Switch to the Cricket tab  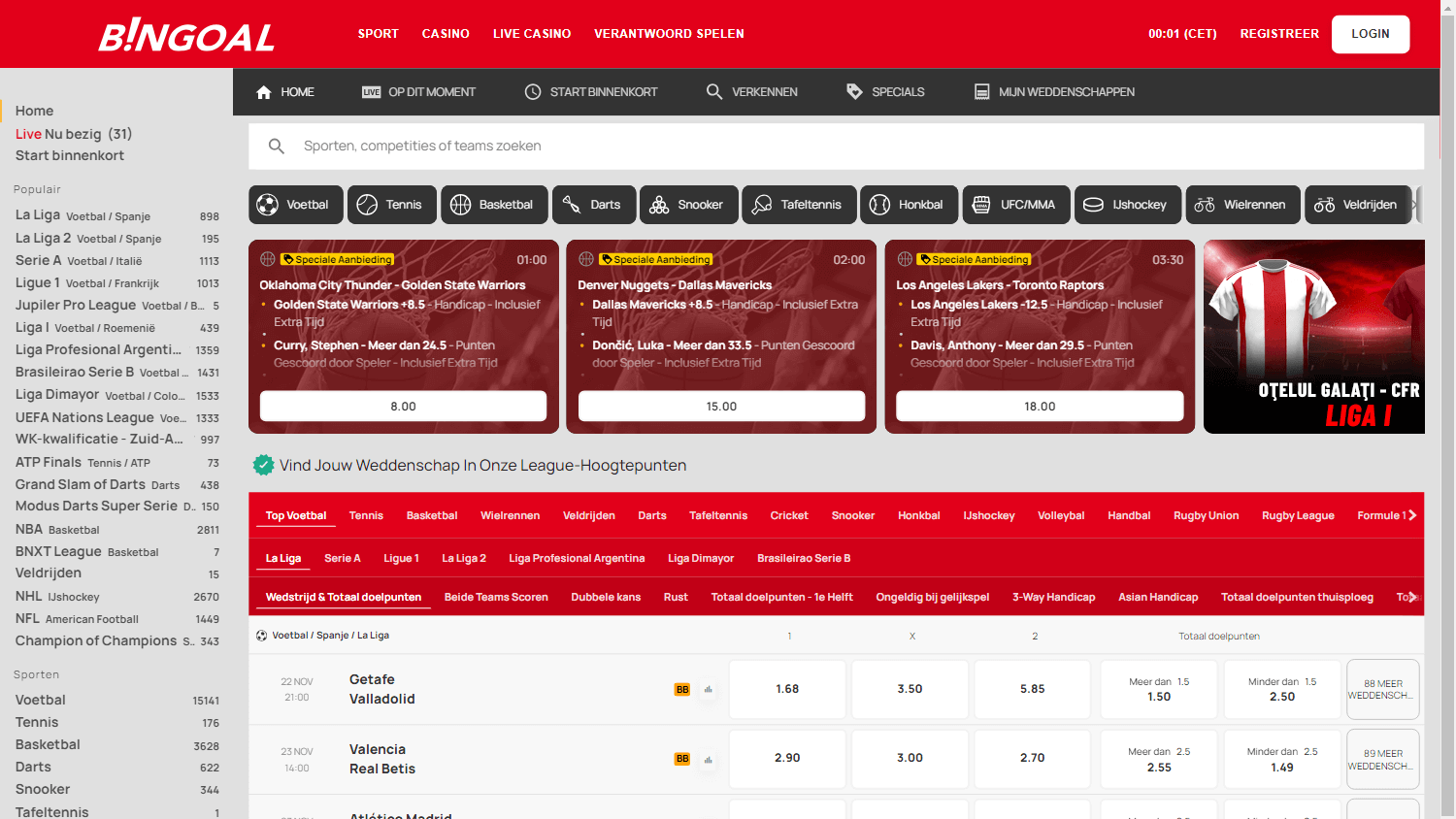(x=789, y=516)
